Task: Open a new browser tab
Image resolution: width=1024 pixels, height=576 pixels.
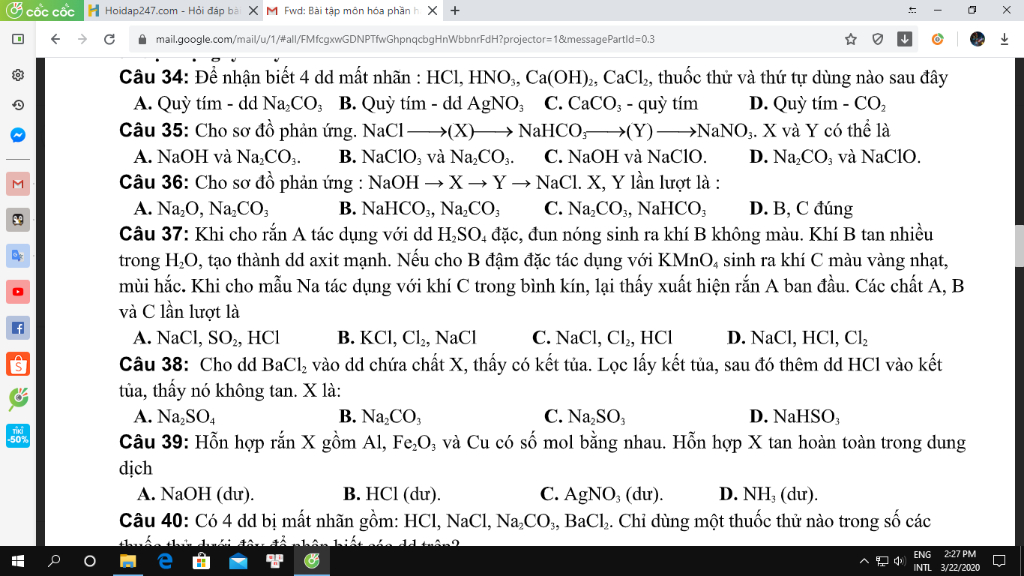Action: 455,10
